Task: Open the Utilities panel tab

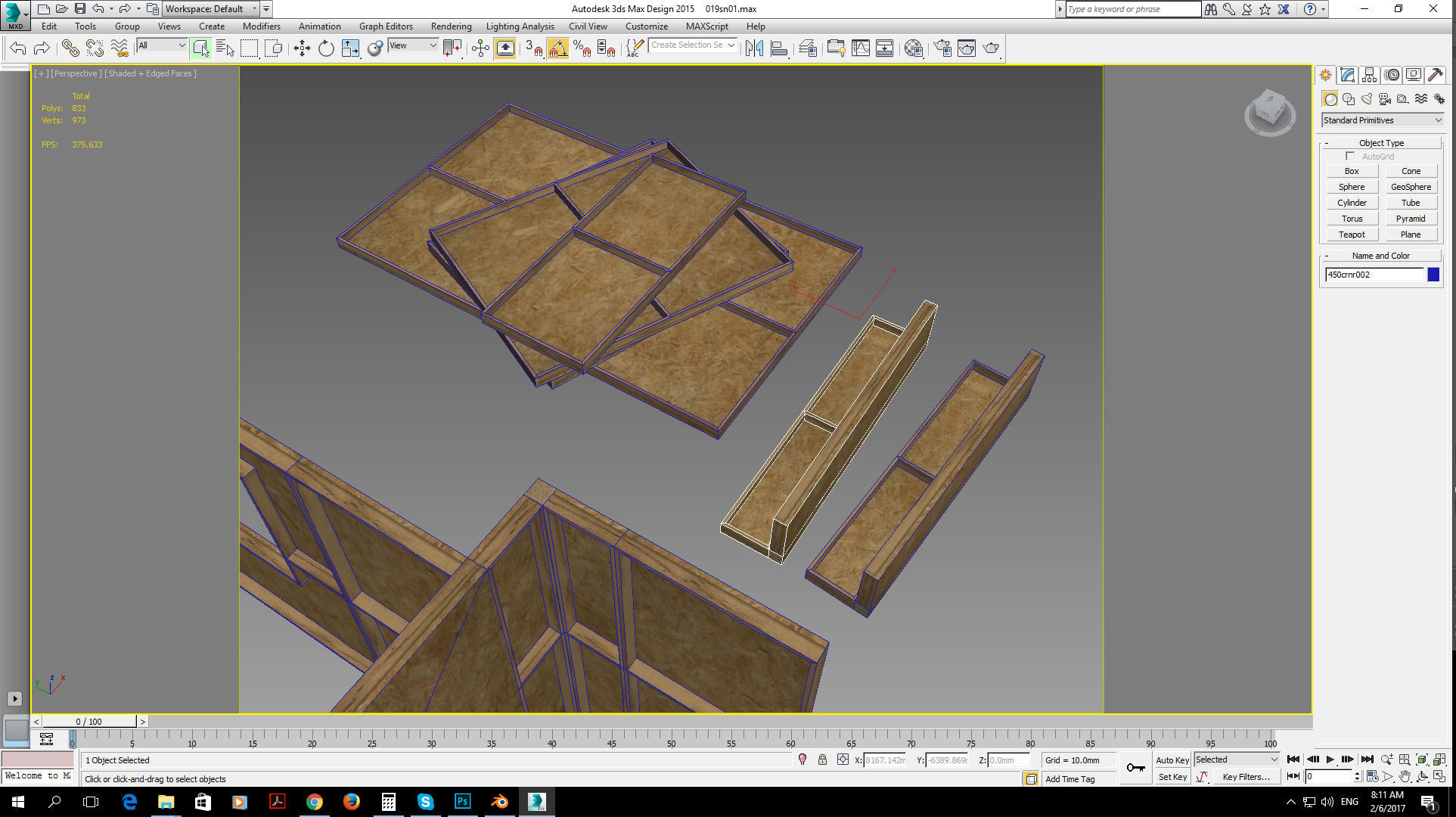Action: [x=1436, y=75]
